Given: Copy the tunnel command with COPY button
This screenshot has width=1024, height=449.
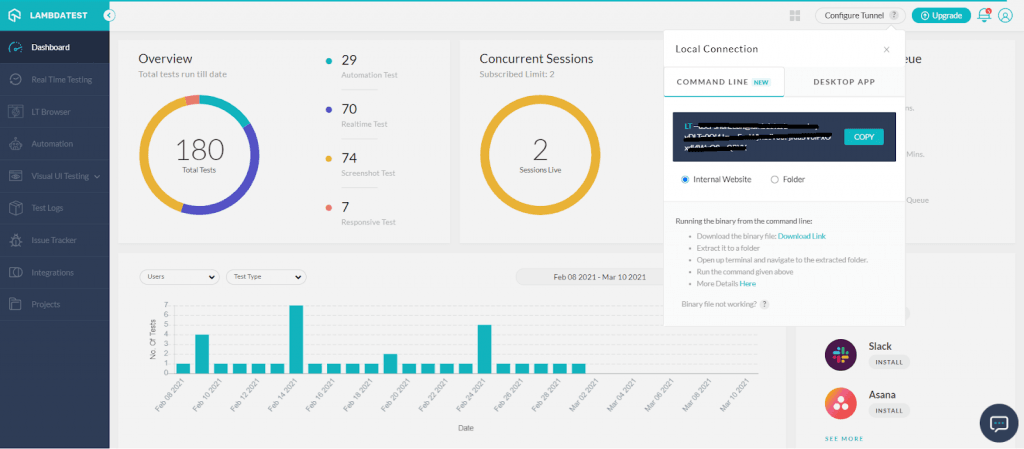Looking at the screenshot, I should [864, 137].
